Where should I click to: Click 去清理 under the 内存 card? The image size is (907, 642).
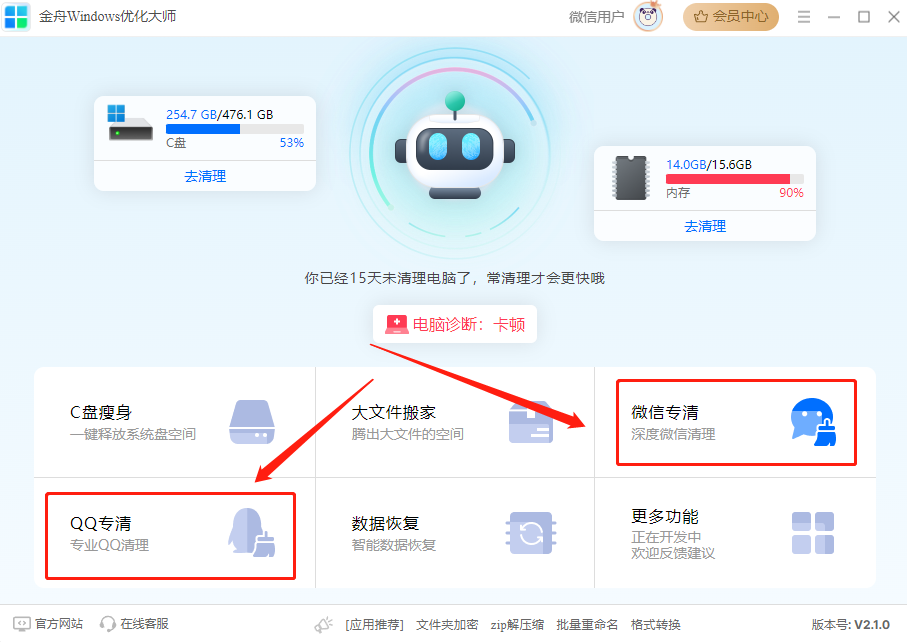click(x=705, y=226)
